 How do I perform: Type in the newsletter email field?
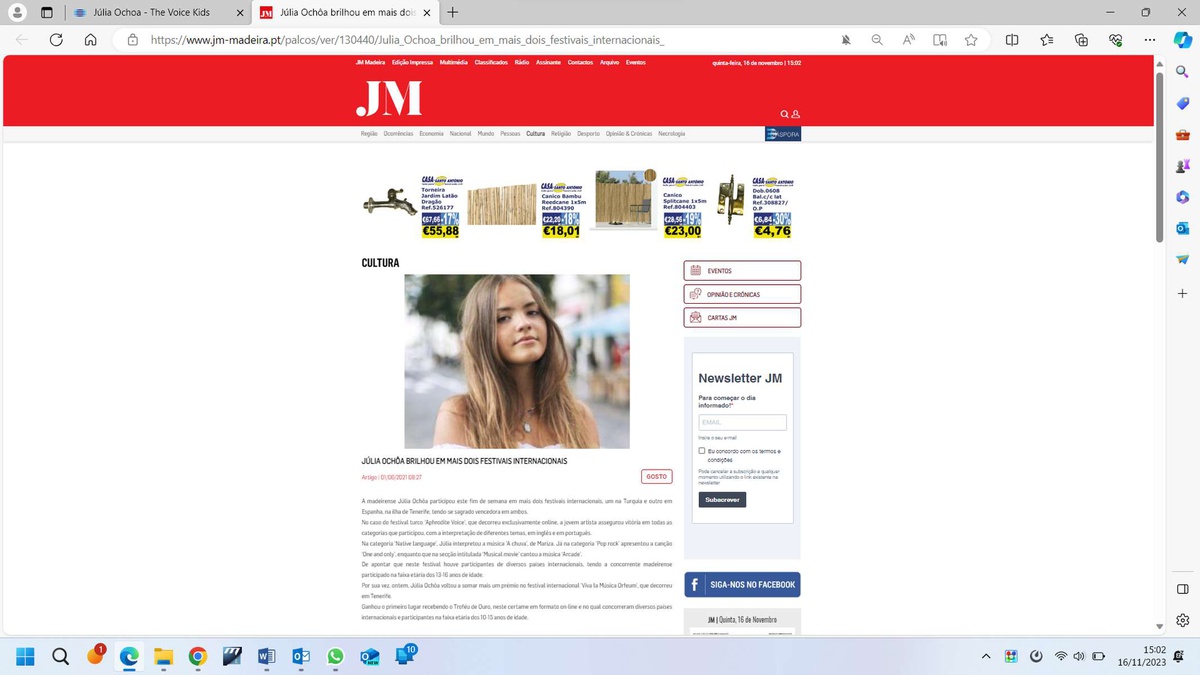point(742,422)
